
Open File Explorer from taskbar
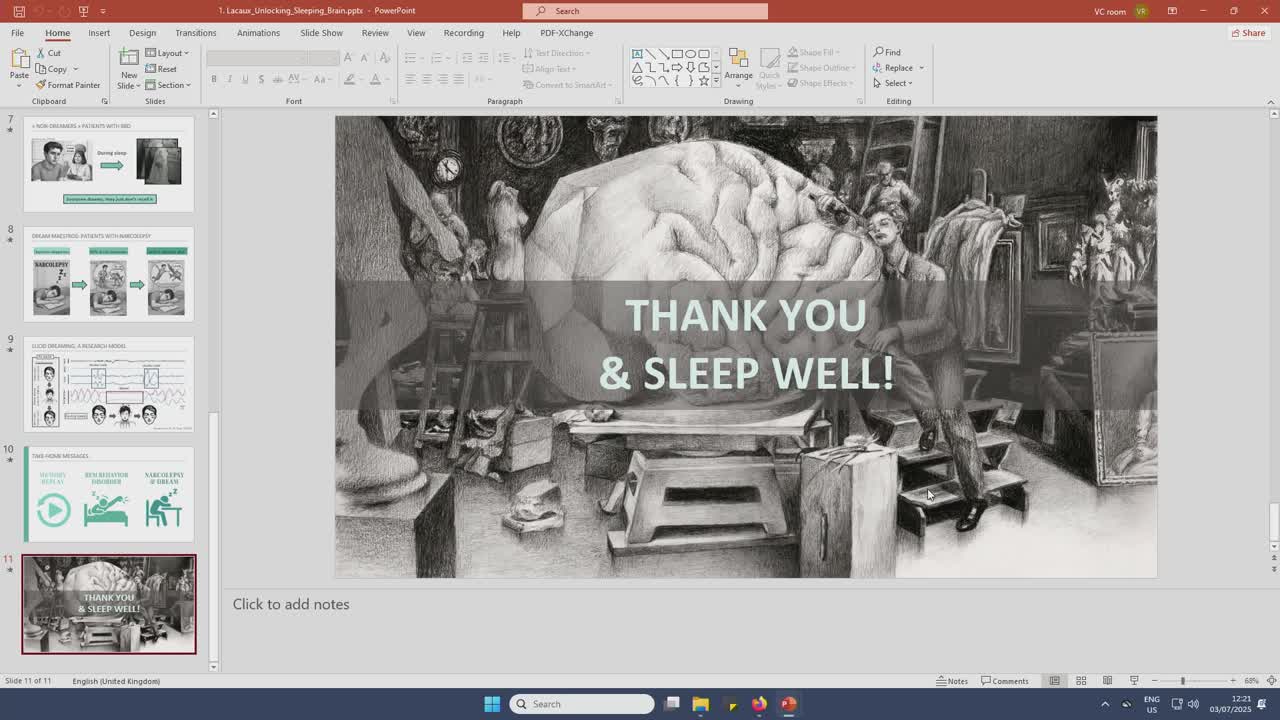[x=701, y=704]
